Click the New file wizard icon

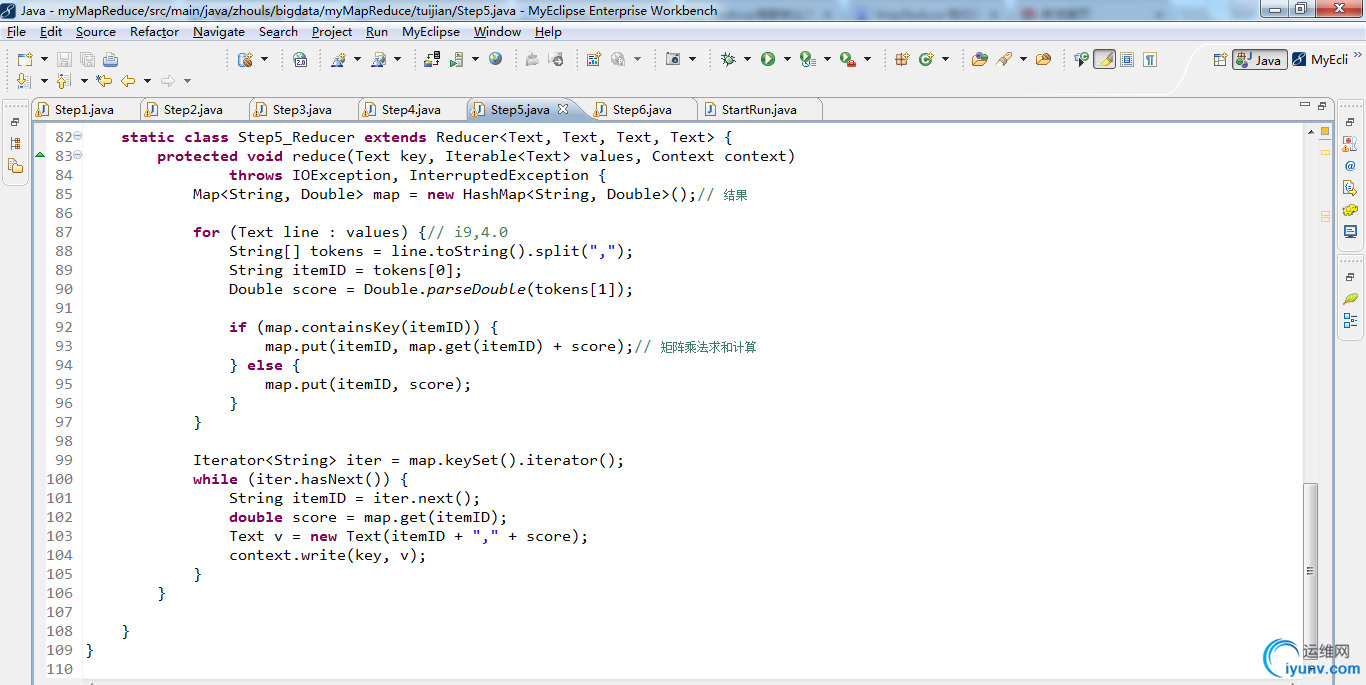tap(25, 59)
